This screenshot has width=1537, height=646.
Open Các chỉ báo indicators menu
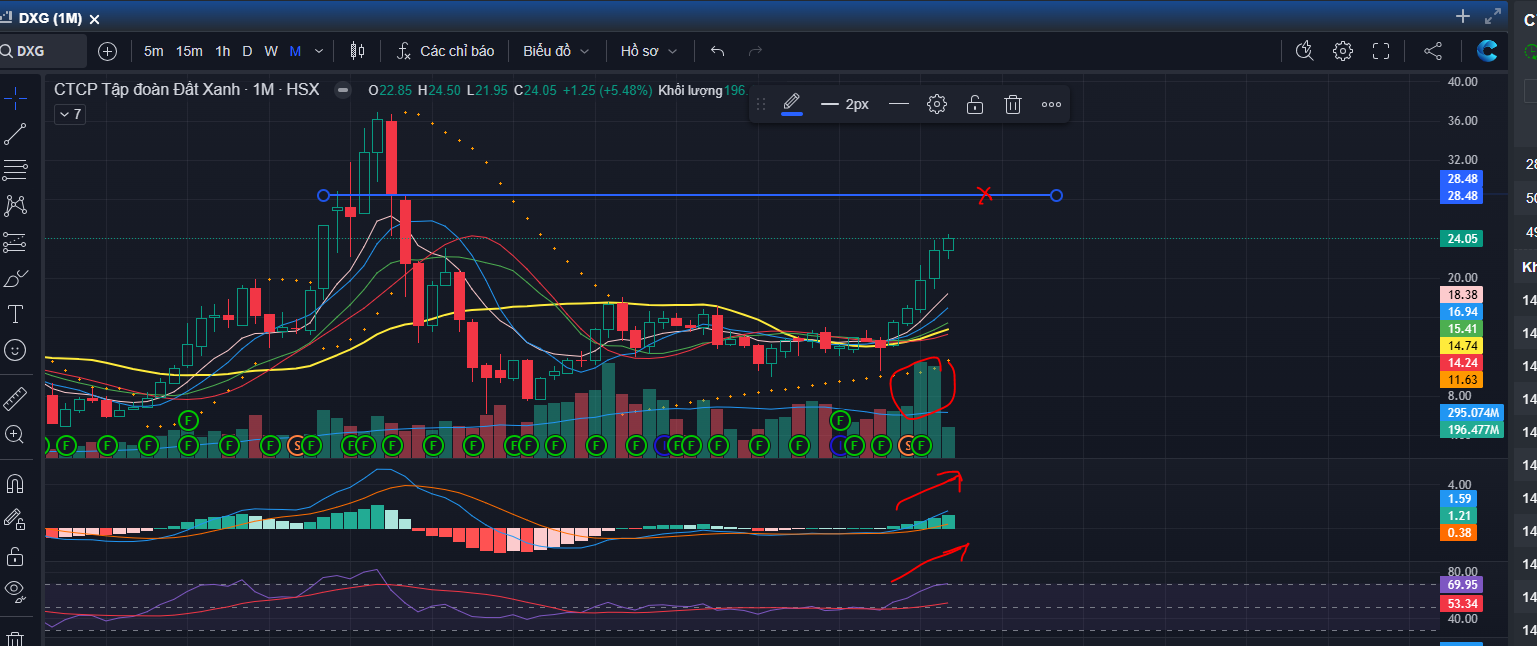click(x=446, y=51)
